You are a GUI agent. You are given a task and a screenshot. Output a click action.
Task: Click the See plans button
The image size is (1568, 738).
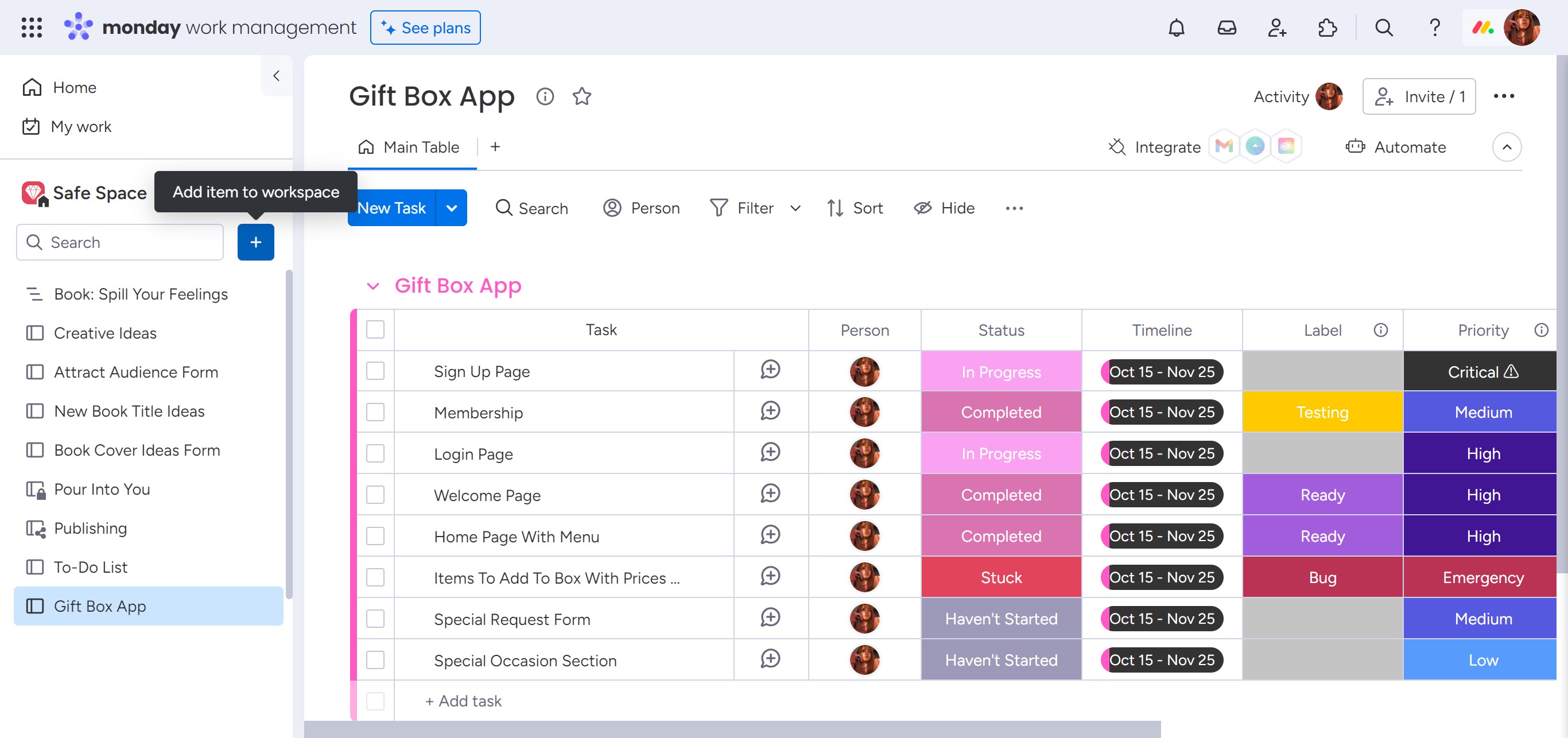pos(425,28)
